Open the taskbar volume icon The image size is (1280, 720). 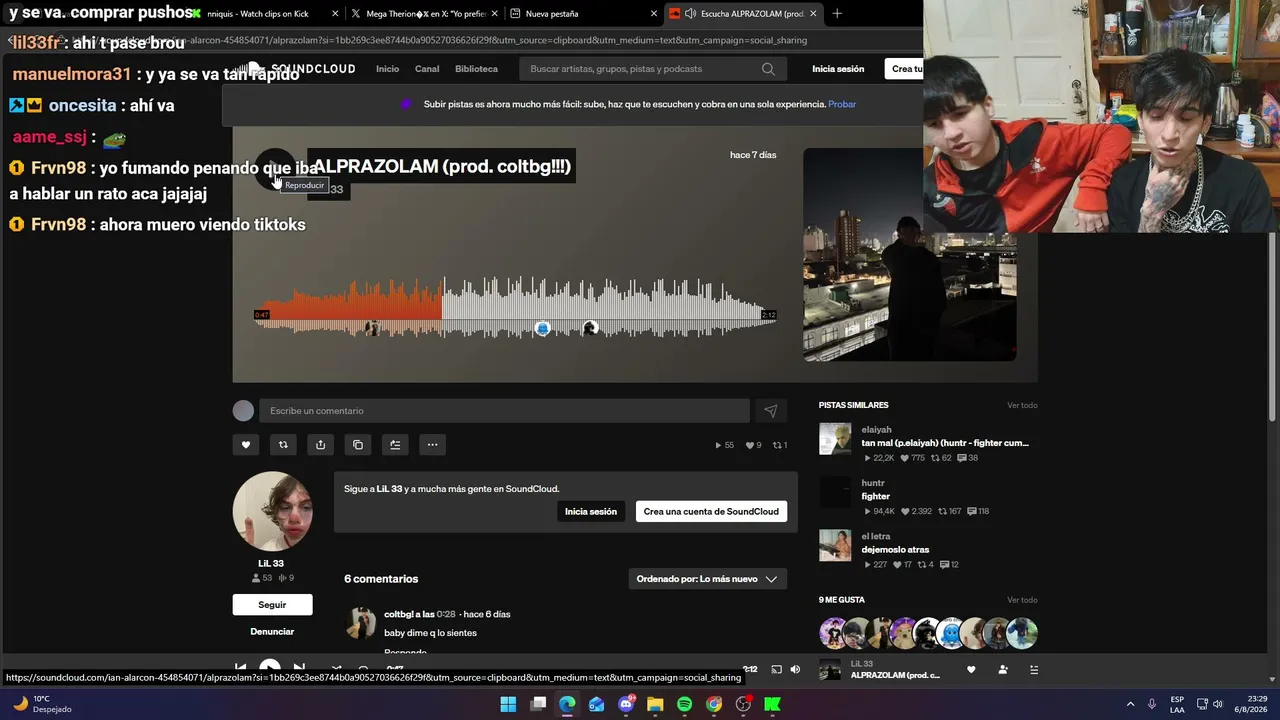coord(1218,704)
